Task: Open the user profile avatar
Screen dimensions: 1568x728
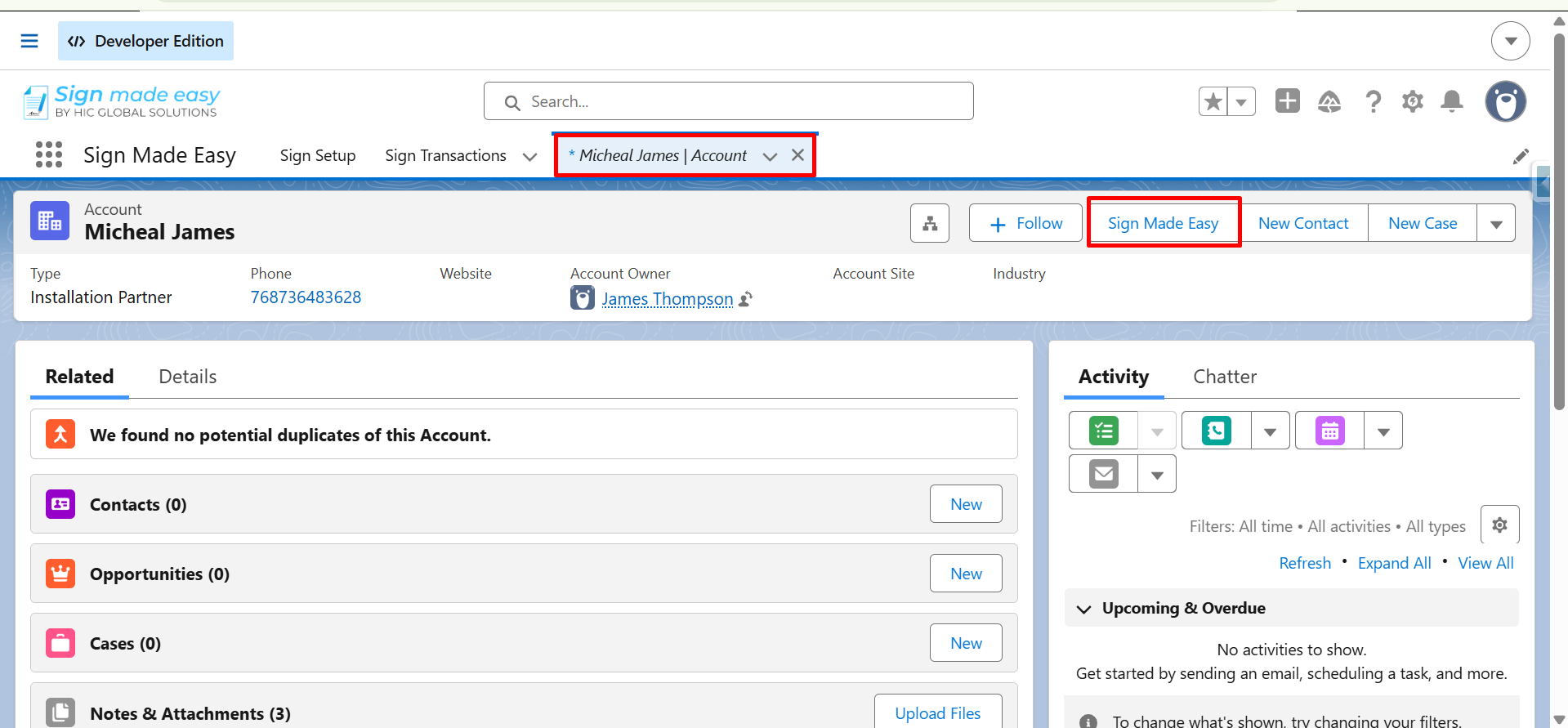Action: [1506, 101]
